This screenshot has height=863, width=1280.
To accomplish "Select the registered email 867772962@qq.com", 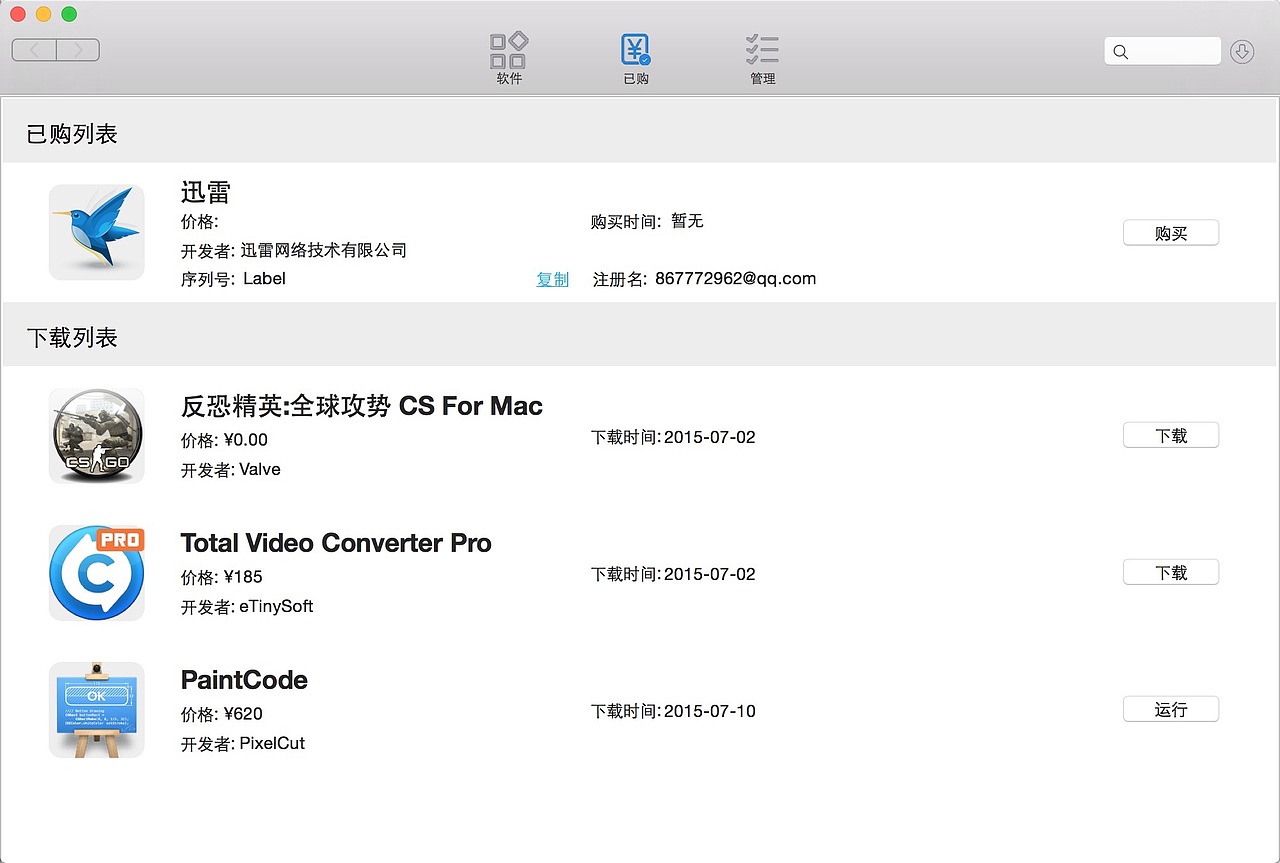I will coord(736,279).
